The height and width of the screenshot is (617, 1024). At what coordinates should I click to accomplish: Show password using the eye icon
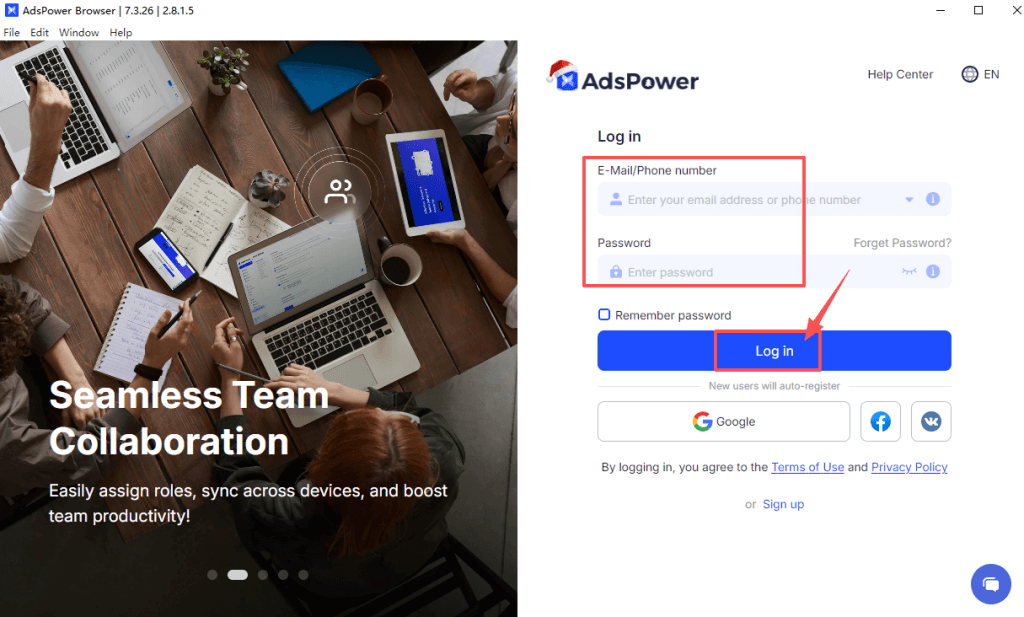coord(909,272)
